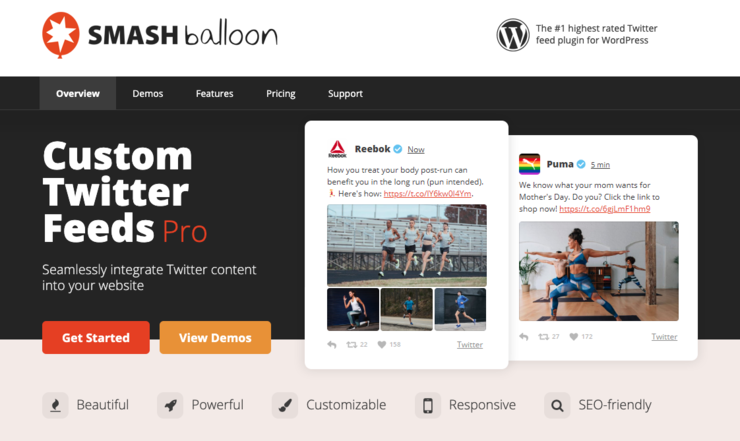Click the Responsive phone icon
This screenshot has width=740, height=441.
[428, 405]
